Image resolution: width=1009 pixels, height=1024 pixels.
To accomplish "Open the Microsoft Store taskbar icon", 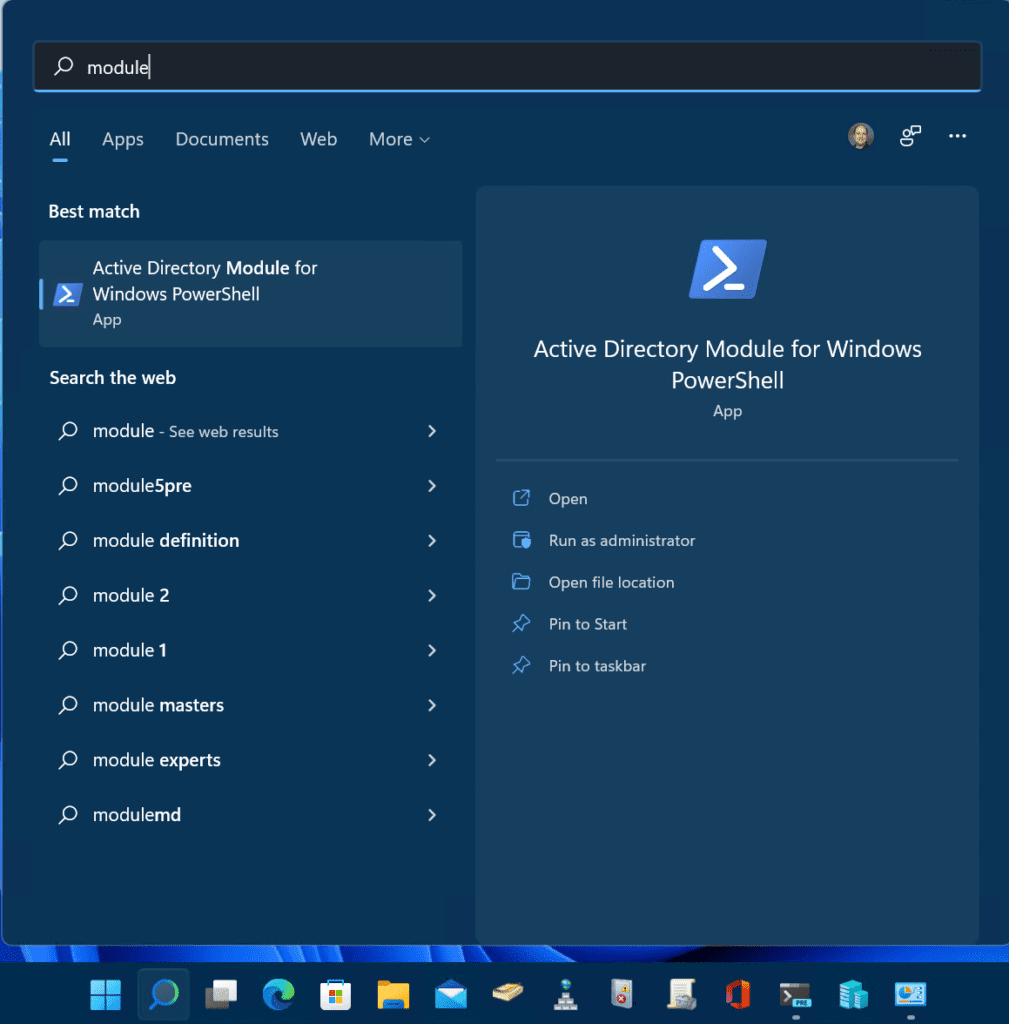I will tap(335, 994).
